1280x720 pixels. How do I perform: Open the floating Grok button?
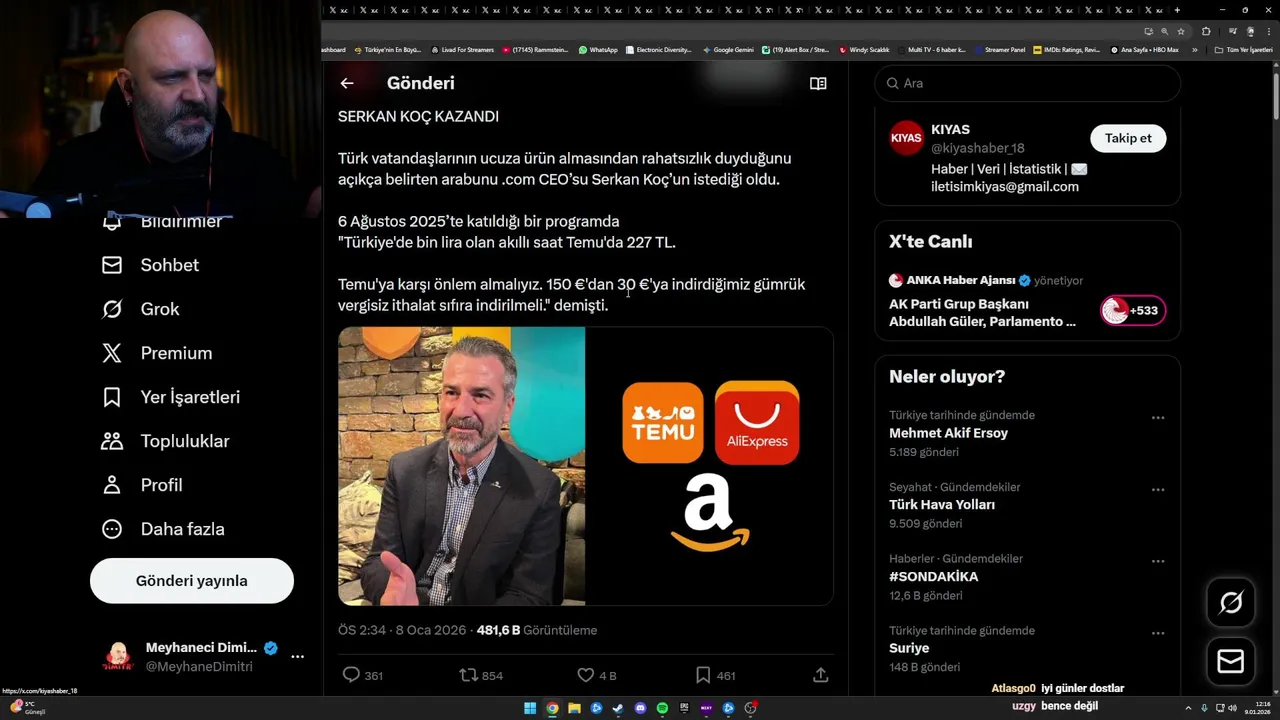pyautogui.click(x=1231, y=603)
